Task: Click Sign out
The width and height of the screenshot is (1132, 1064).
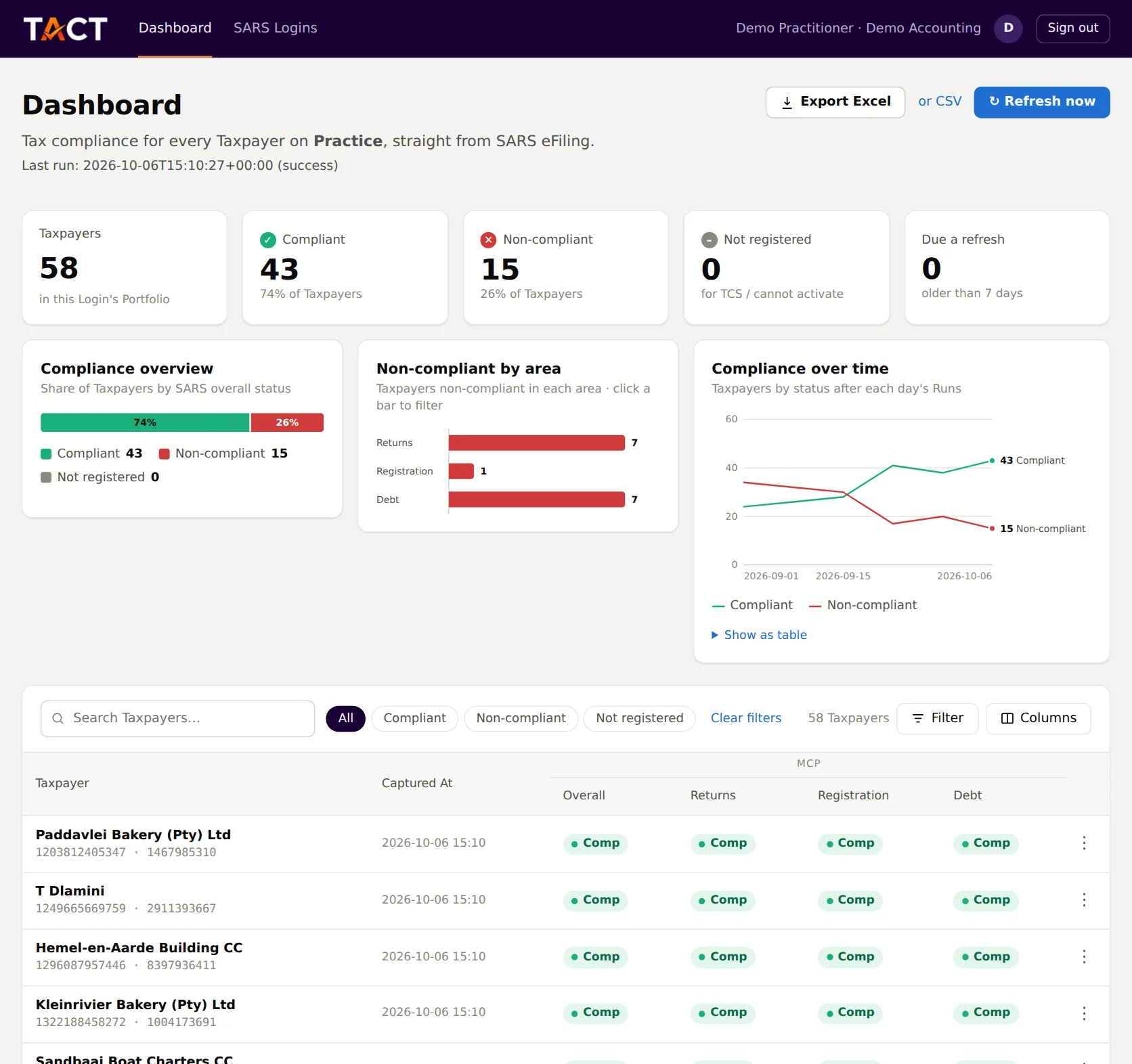Action: point(1072,28)
